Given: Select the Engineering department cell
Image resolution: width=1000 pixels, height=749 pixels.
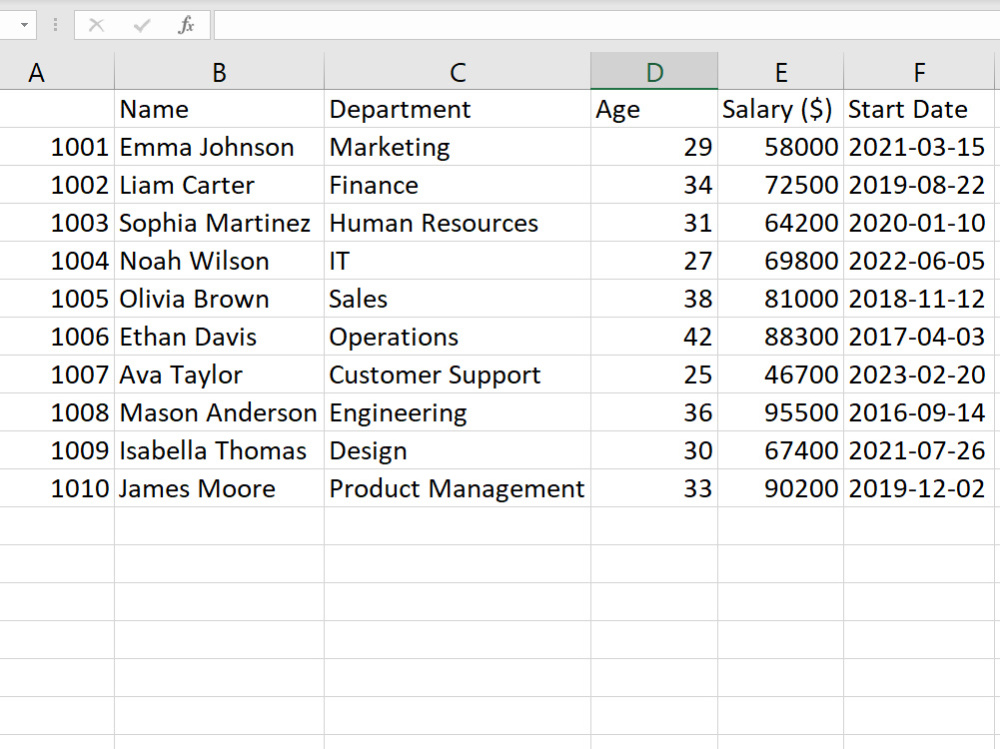Looking at the screenshot, I should (x=457, y=412).
